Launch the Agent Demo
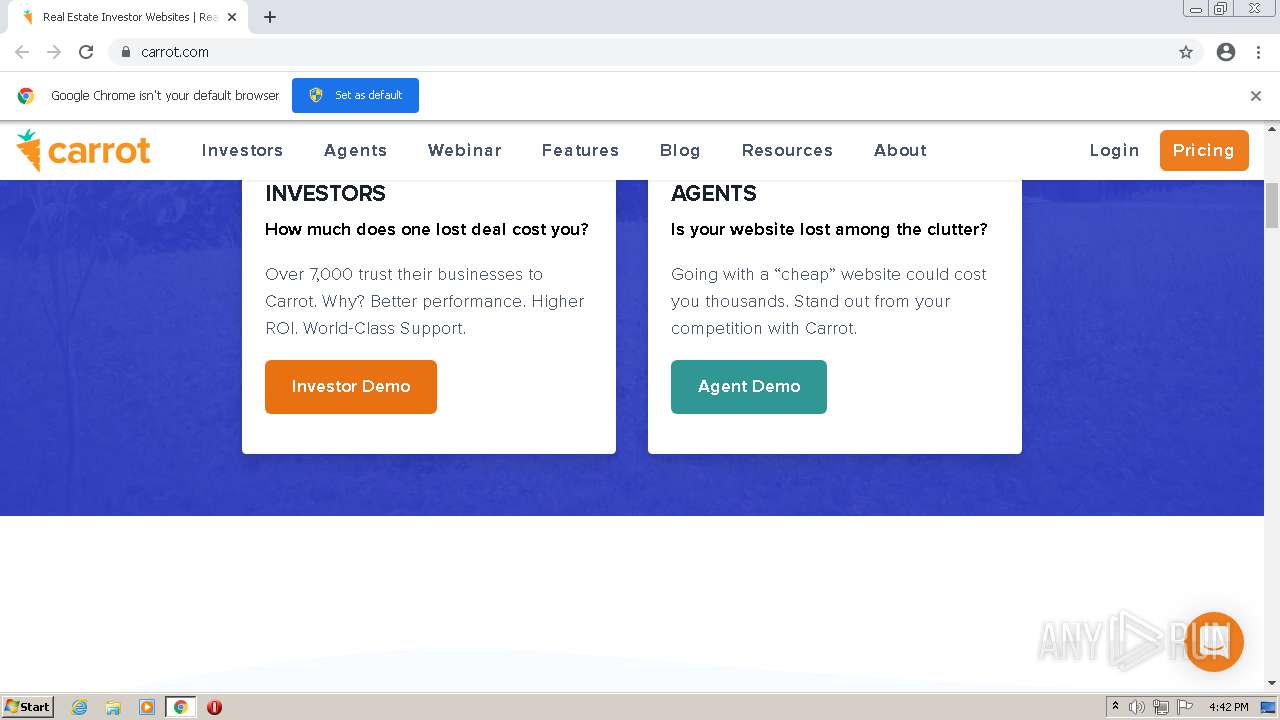This screenshot has height=720, width=1280. [x=749, y=387]
